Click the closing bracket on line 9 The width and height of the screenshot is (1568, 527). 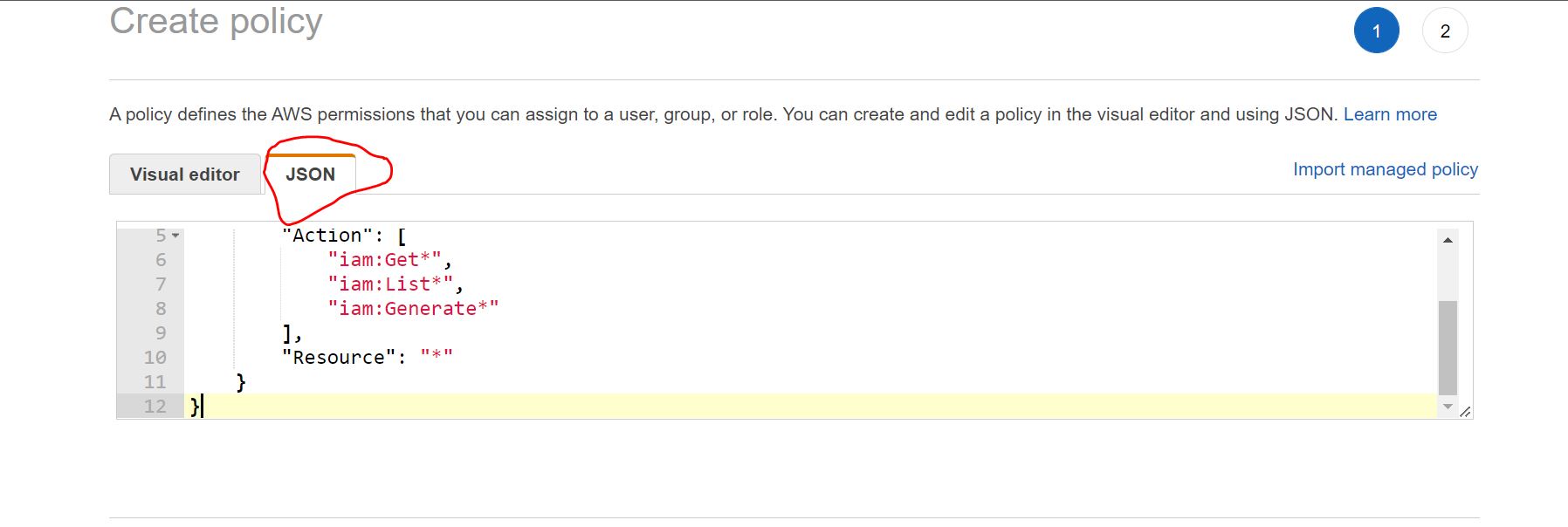(287, 333)
